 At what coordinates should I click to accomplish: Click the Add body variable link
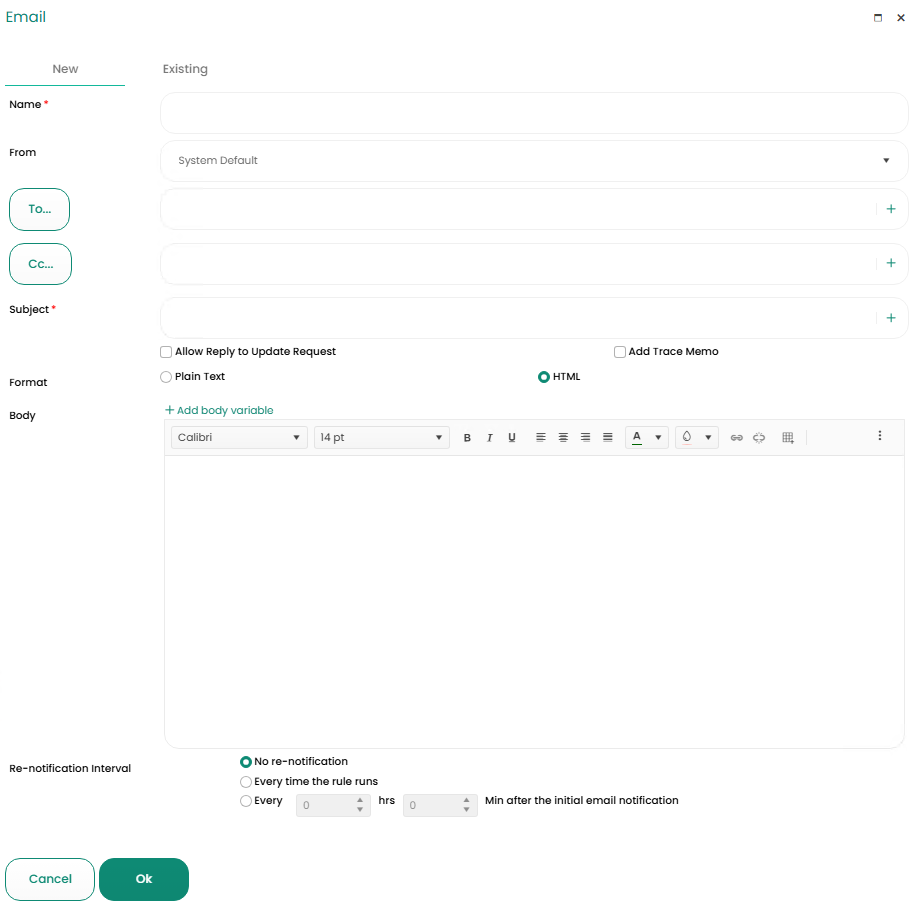pyautogui.click(x=219, y=410)
